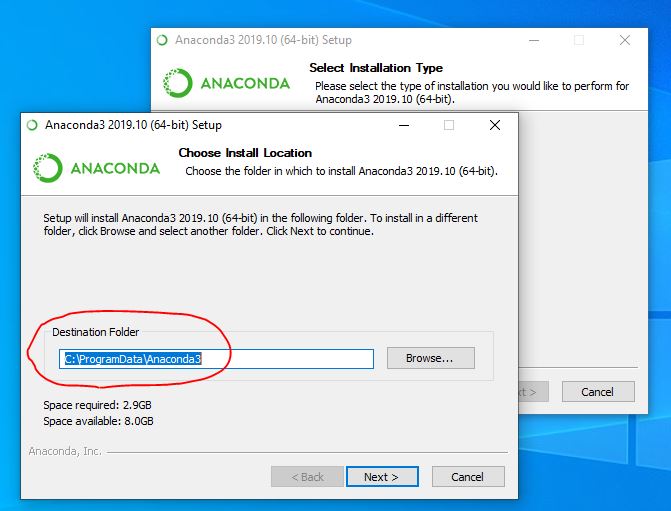671x511 pixels.
Task: Click the disabled < Back button
Action: [307, 476]
